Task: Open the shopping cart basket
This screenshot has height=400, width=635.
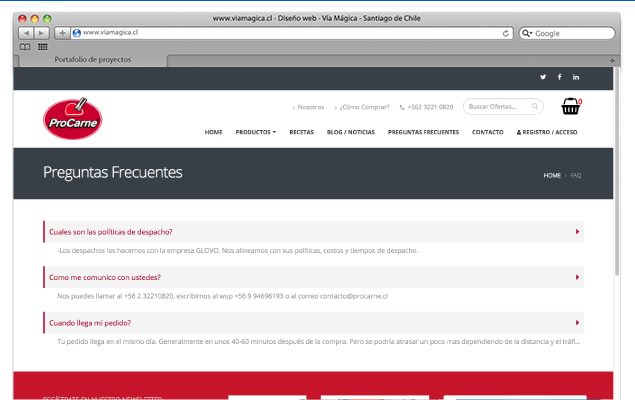Action: pos(570,107)
